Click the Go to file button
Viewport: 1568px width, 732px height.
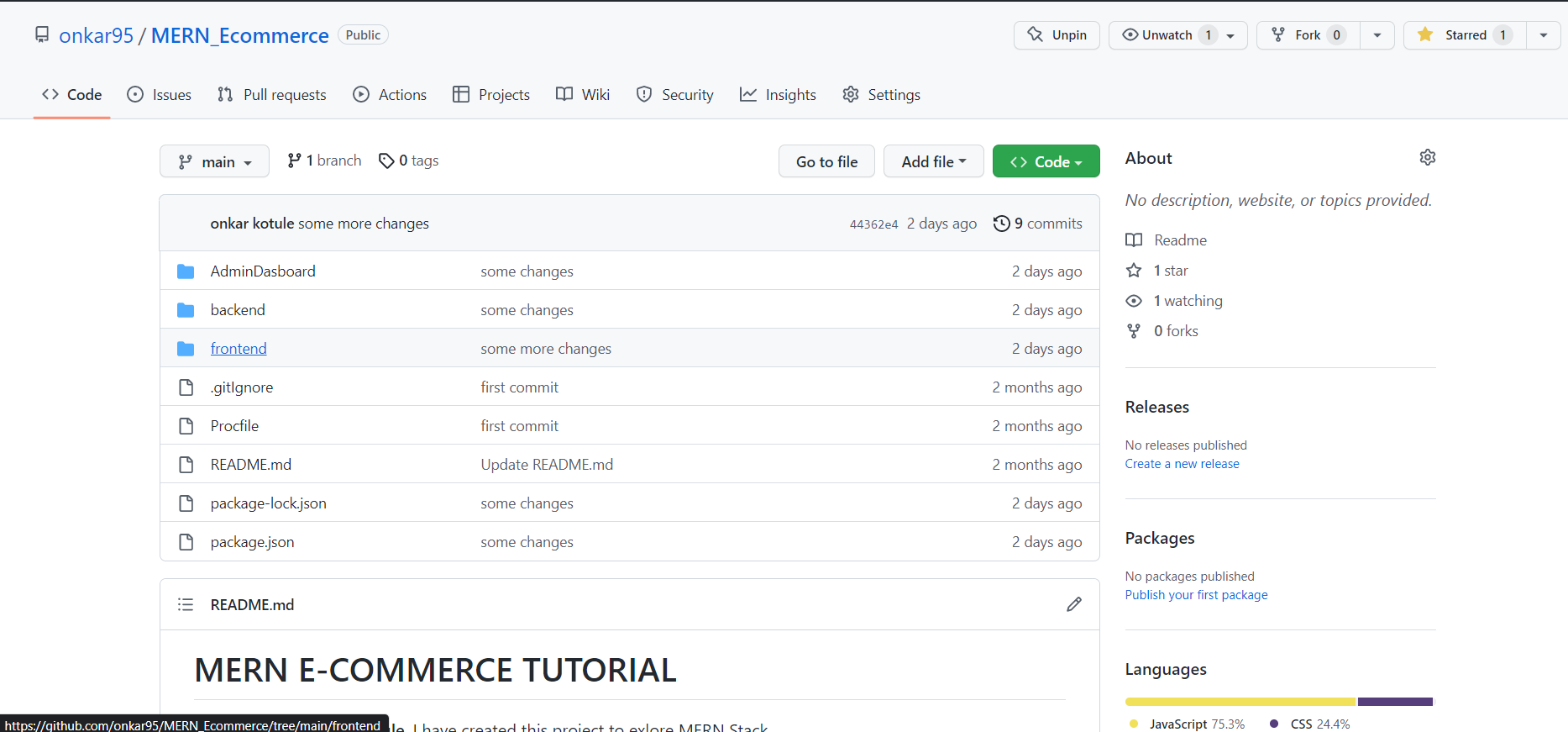[x=826, y=161]
